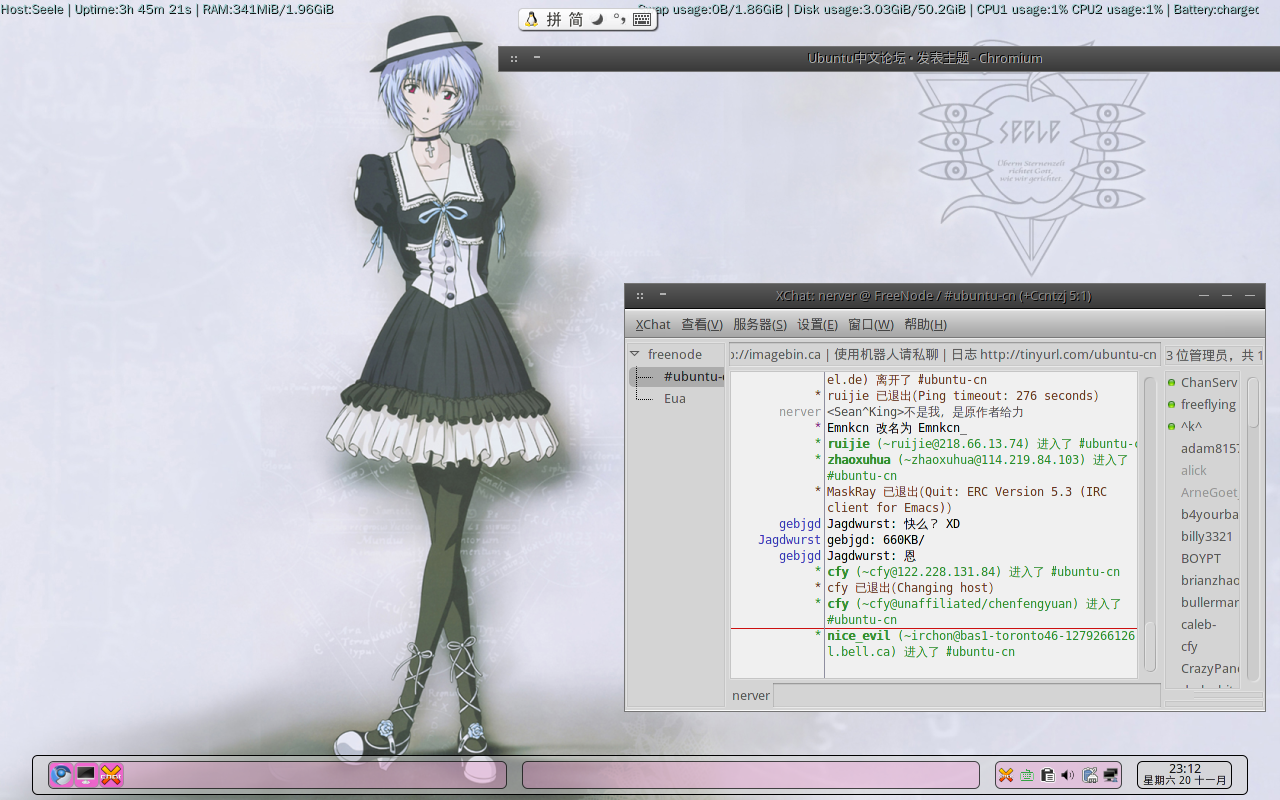Select ChanServ in user list
This screenshot has width=1280, height=800.
pos(1208,382)
